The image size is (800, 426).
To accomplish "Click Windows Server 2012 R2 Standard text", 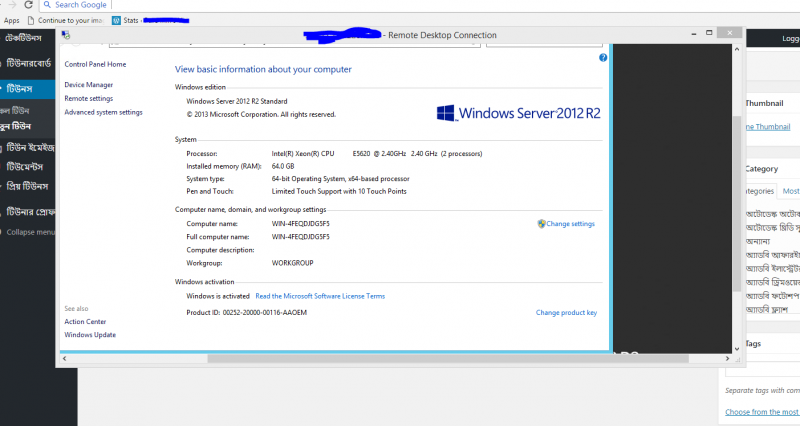I will pyautogui.click(x=237, y=101).
